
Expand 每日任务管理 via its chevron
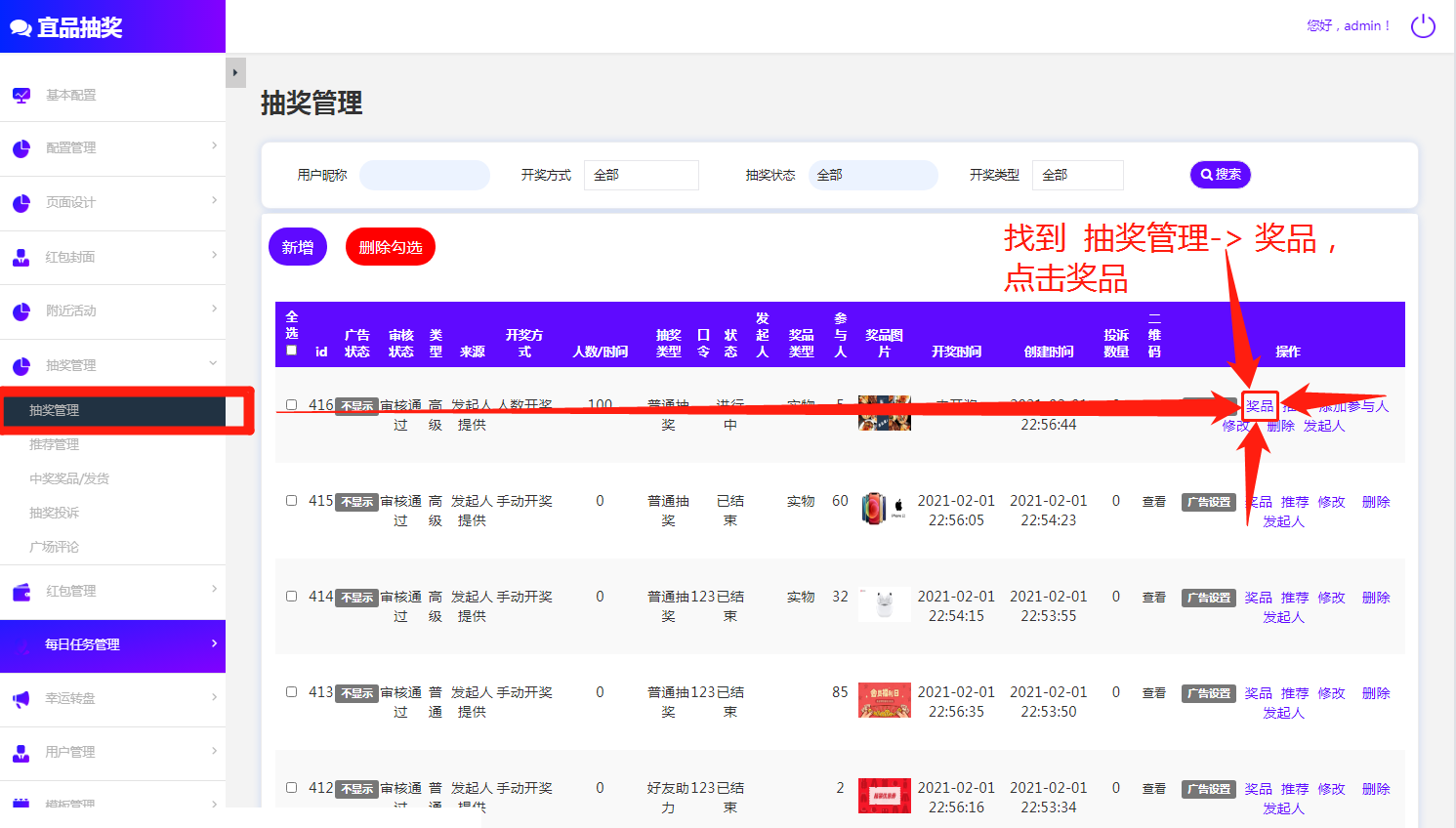coord(215,642)
